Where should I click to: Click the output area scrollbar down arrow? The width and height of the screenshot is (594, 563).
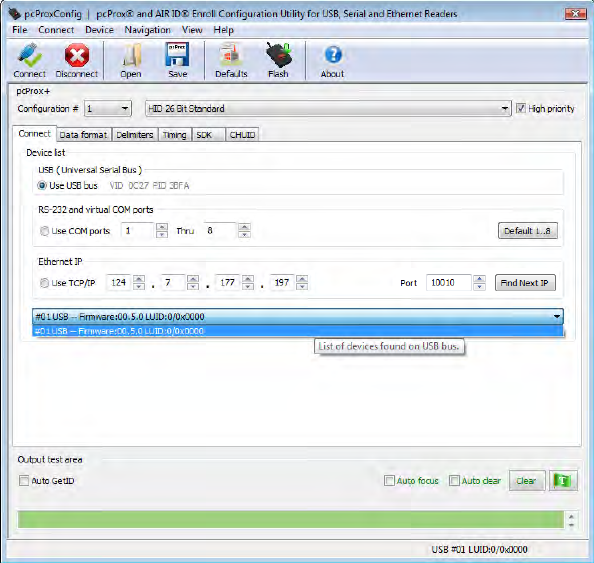click(x=571, y=525)
